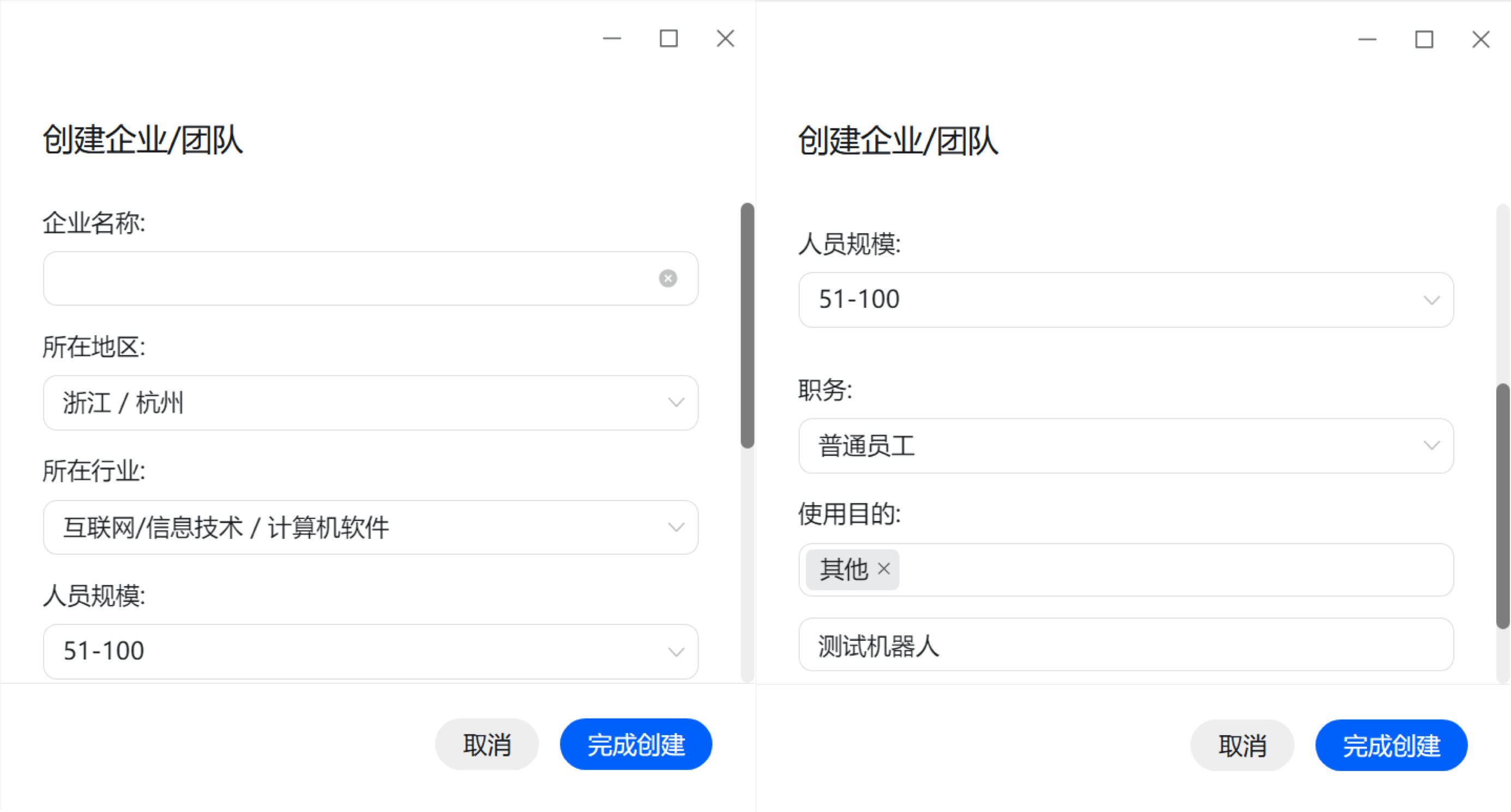
Task: Expand the 职务 dropdown showing 普通员工
Action: (1125, 446)
